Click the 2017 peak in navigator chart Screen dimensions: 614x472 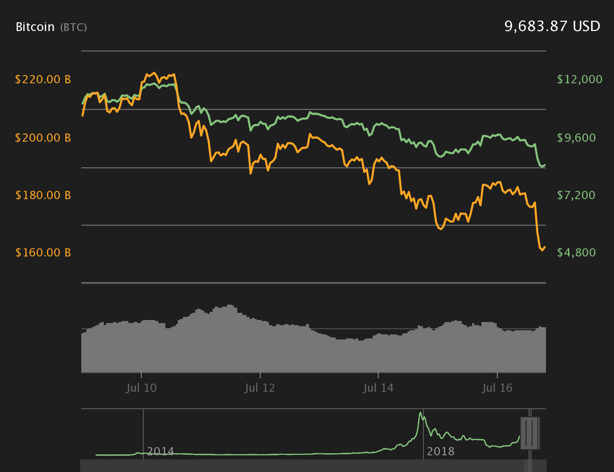(x=421, y=415)
